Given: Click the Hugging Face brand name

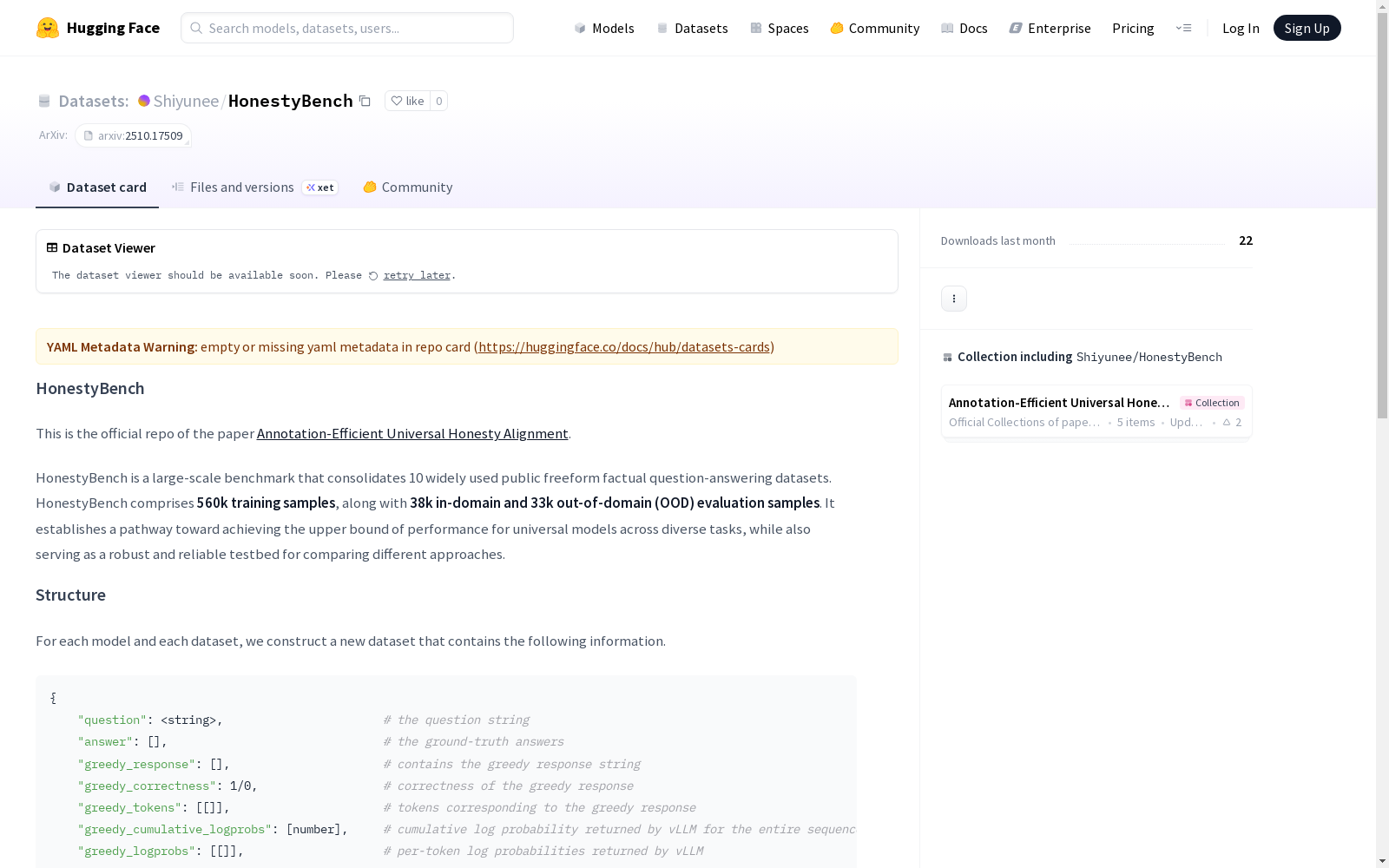Looking at the screenshot, I should [x=113, y=28].
